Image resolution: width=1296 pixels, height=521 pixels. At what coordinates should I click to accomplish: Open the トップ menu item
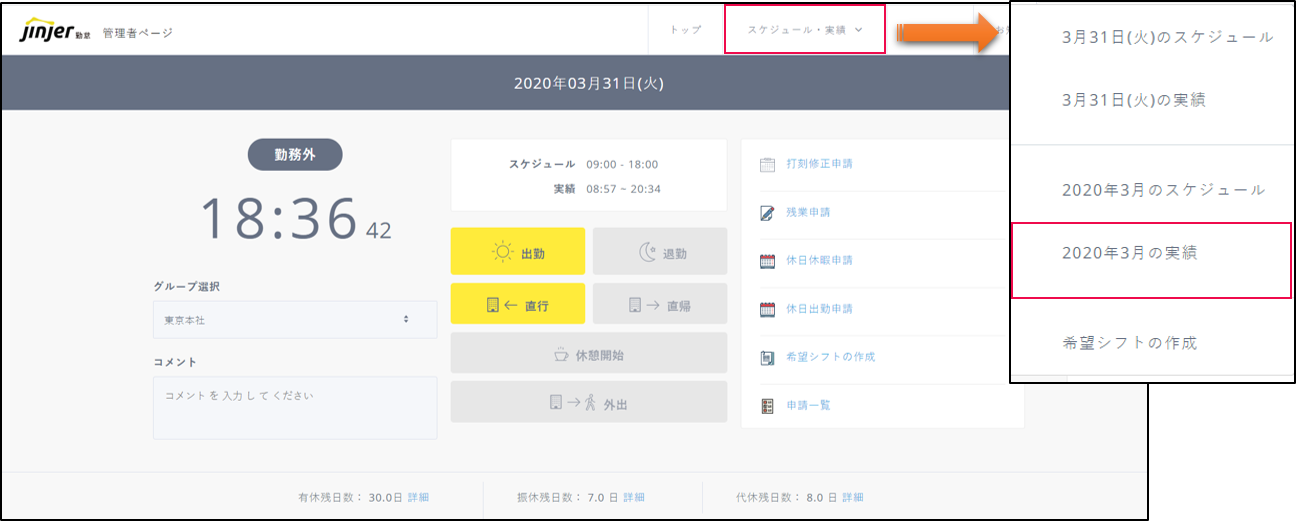coord(686,30)
